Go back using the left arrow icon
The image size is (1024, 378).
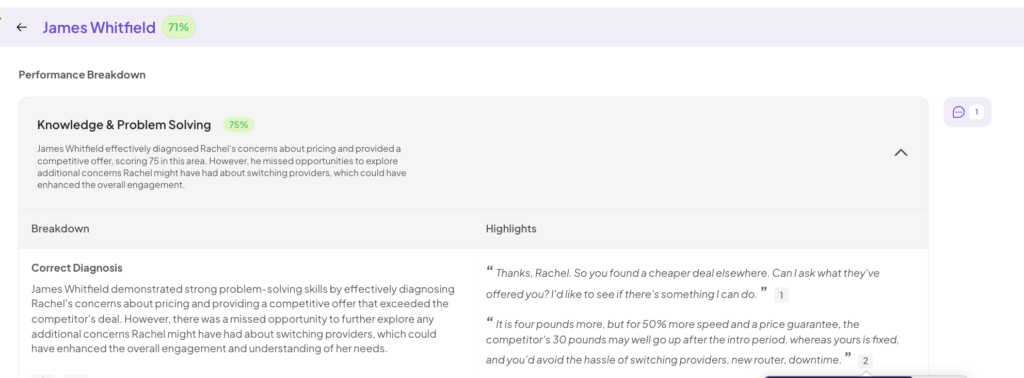point(22,27)
